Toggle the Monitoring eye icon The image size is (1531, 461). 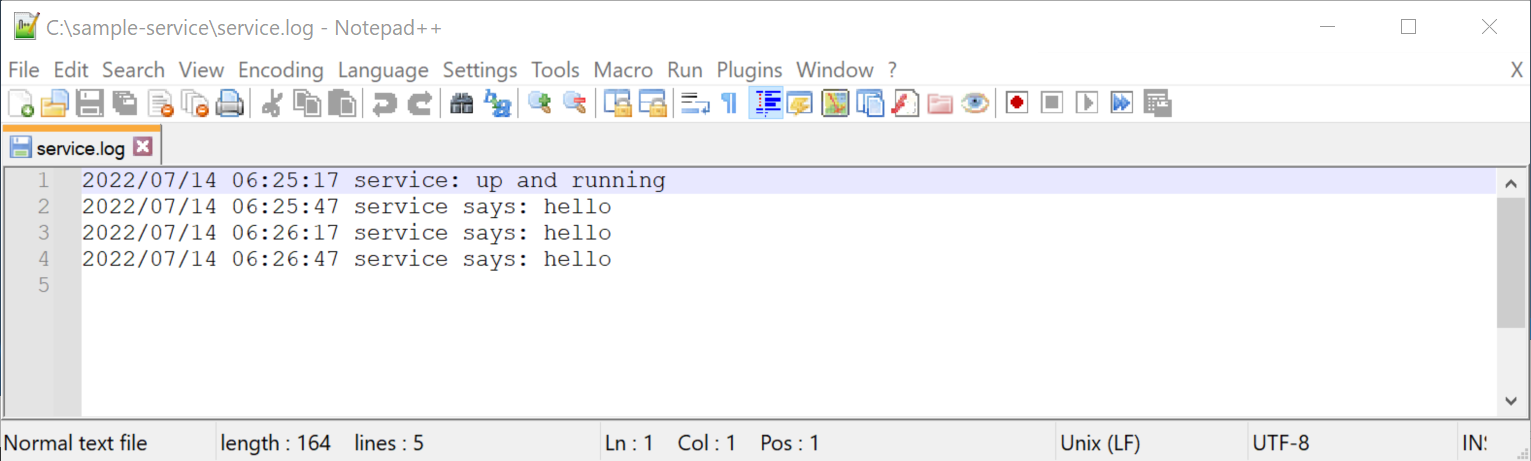[975, 103]
